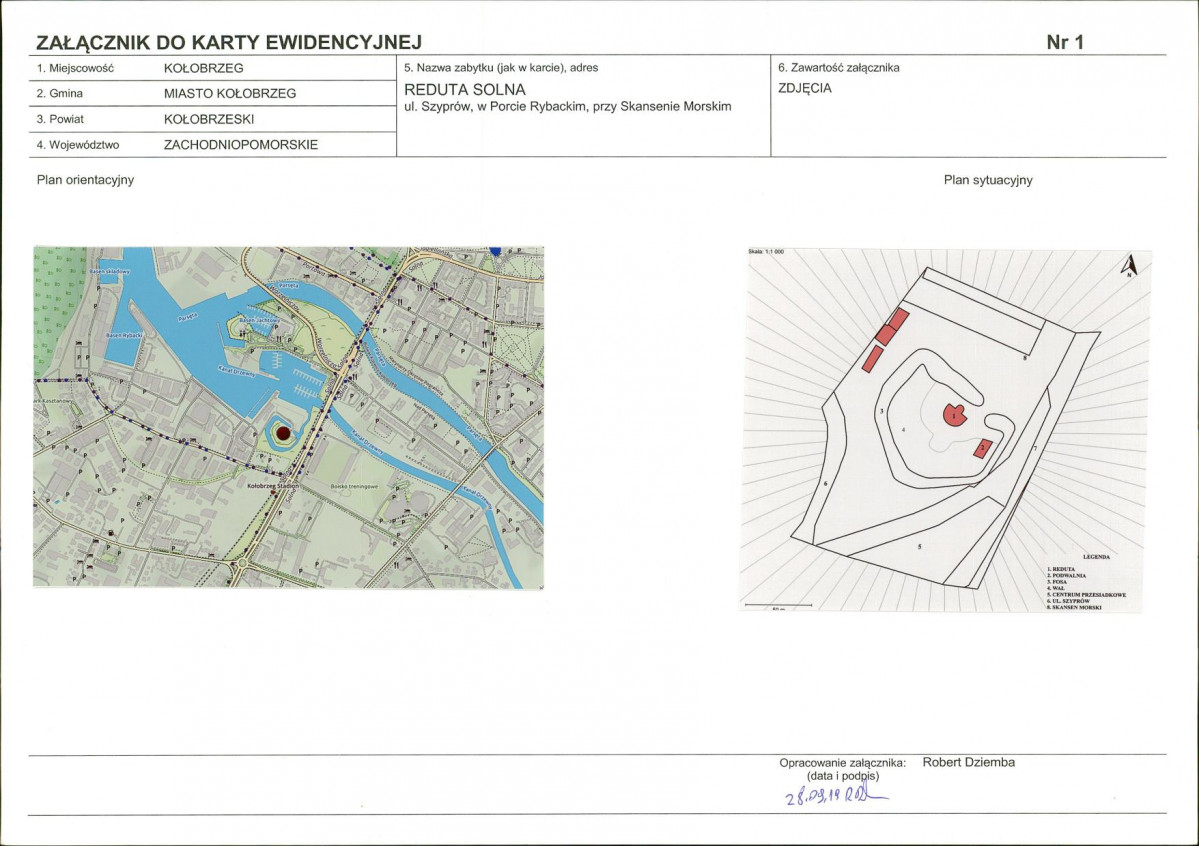
Task: Click the 'ZDJĘCIA' value
Action: 804,88
